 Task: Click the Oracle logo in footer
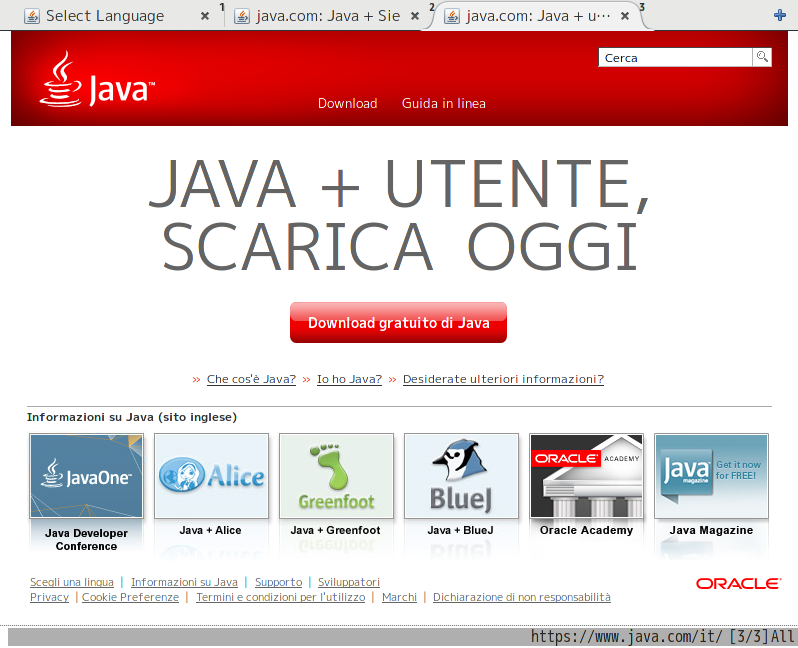738,583
